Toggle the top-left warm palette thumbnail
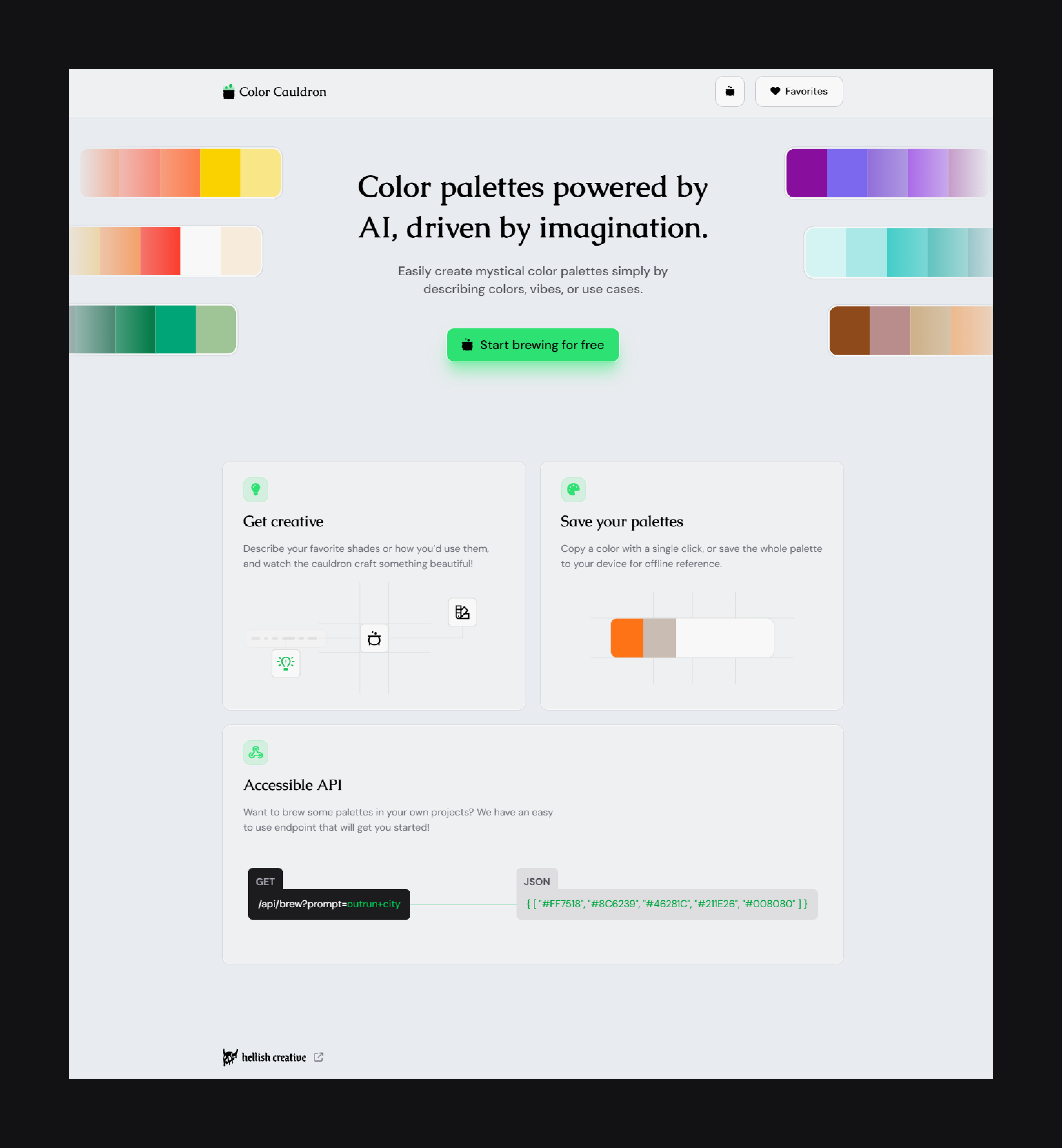The image size is (1062, 1148). click(x=181, y=172)
